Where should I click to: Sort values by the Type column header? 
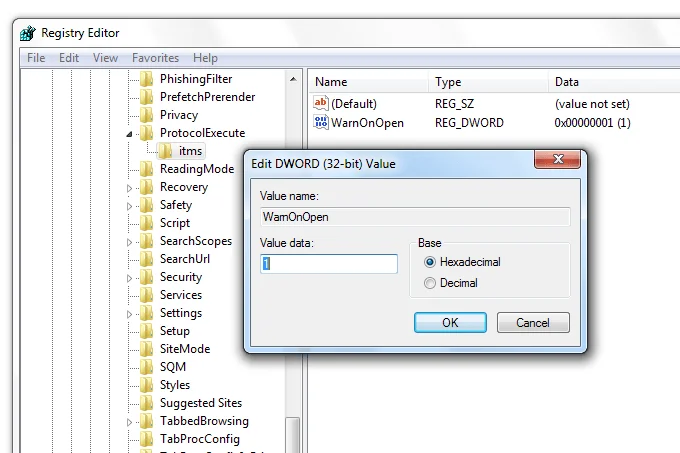pos(489,82)
